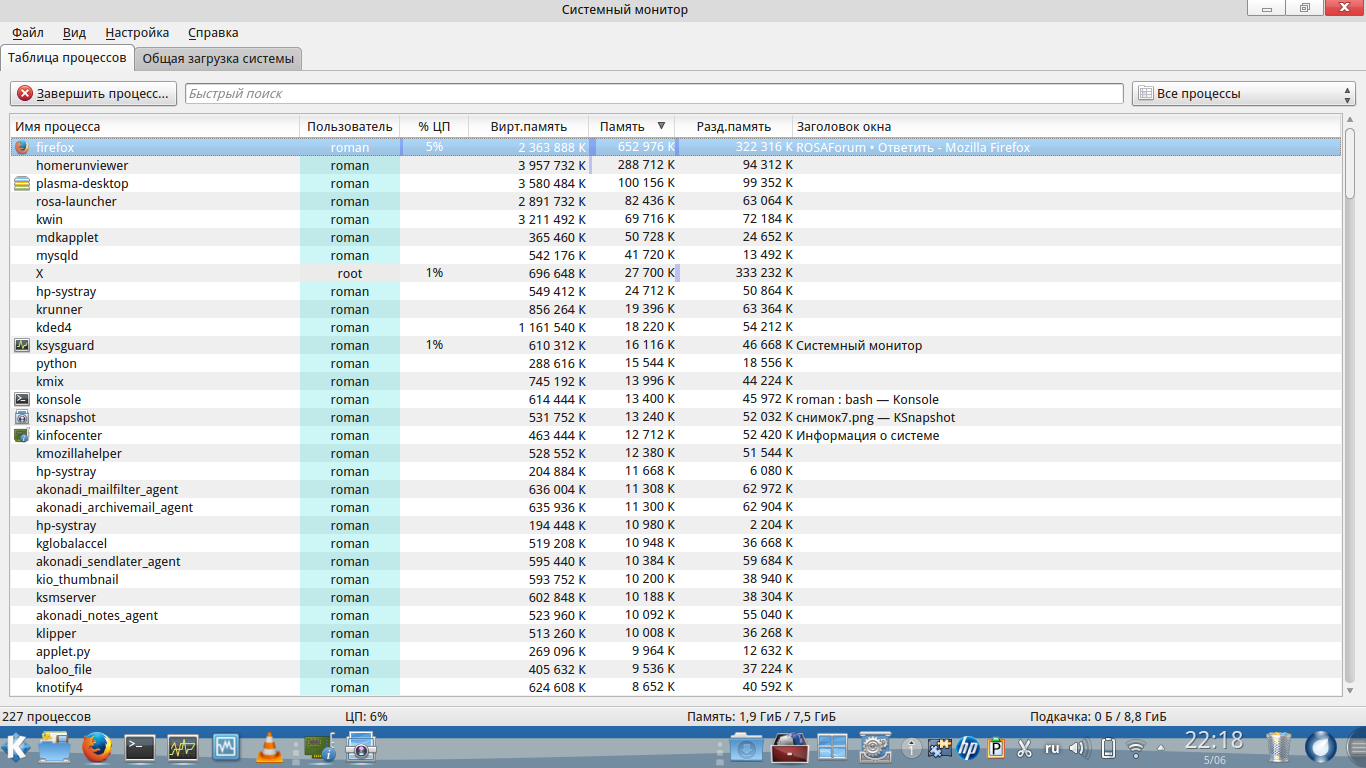Select the kmozillahelper process name
This screenshot has width=1366, height=768.
tap(79, 453)
